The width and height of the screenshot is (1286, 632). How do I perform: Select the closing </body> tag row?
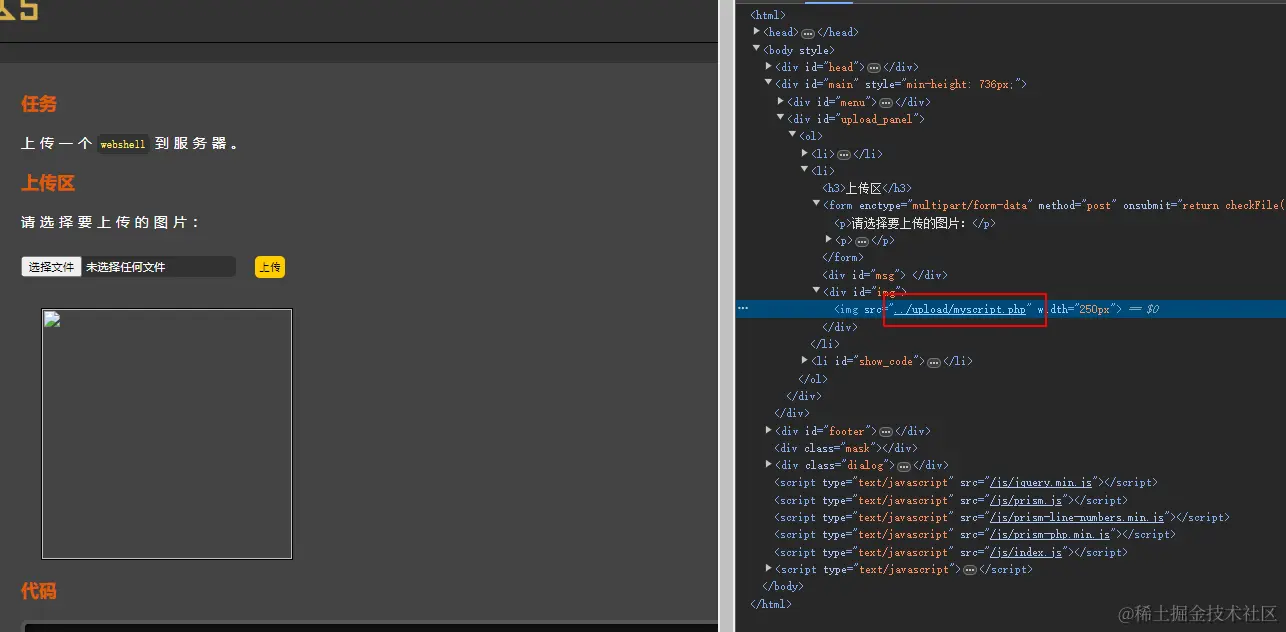pyautogui.click(x=782, y=587)
